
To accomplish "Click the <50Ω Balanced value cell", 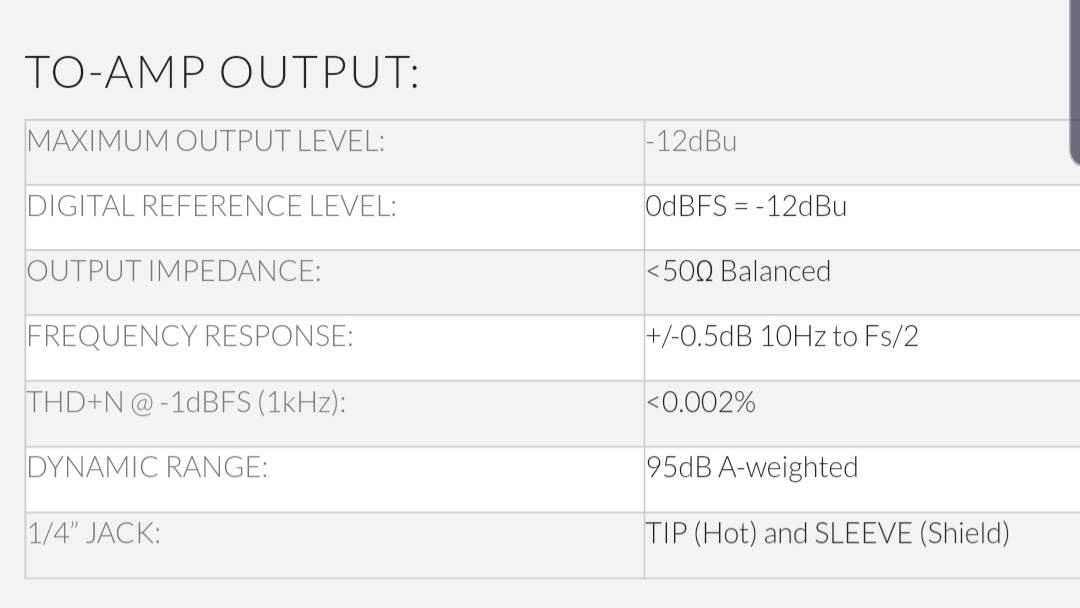I will (x=738, y=271).
